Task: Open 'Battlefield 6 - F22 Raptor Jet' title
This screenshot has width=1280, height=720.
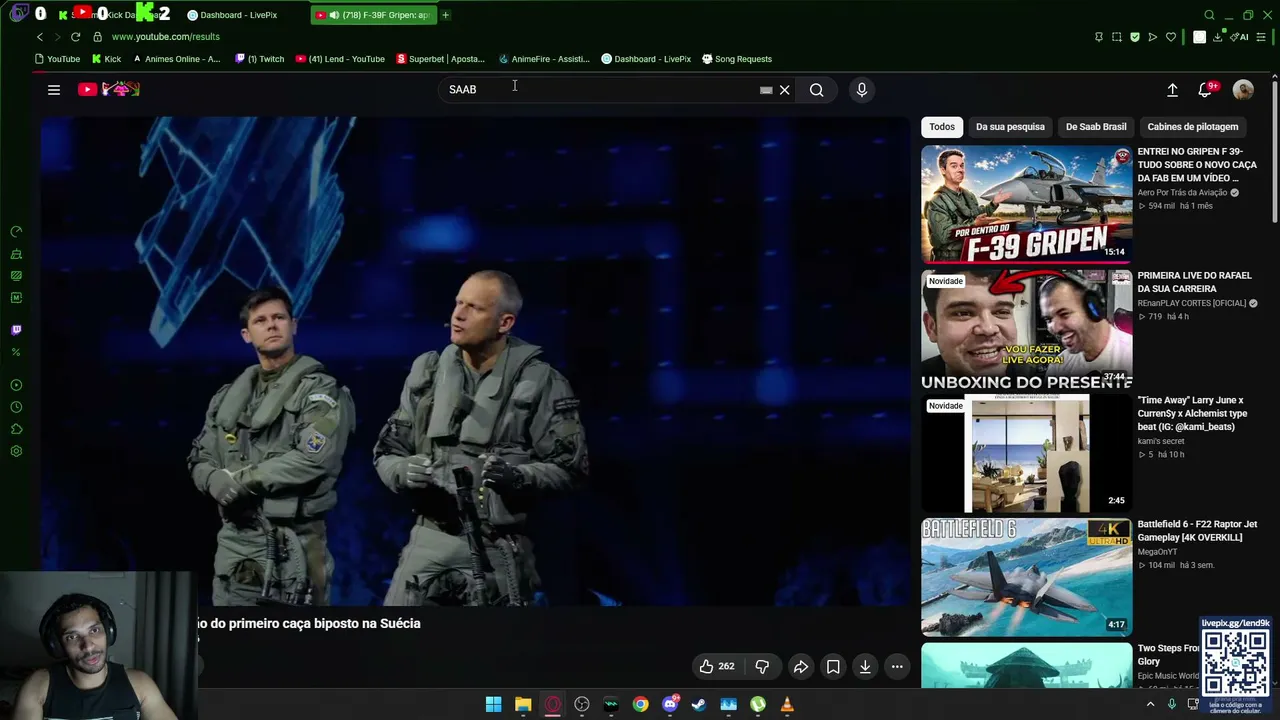Action: (1197, 531)
